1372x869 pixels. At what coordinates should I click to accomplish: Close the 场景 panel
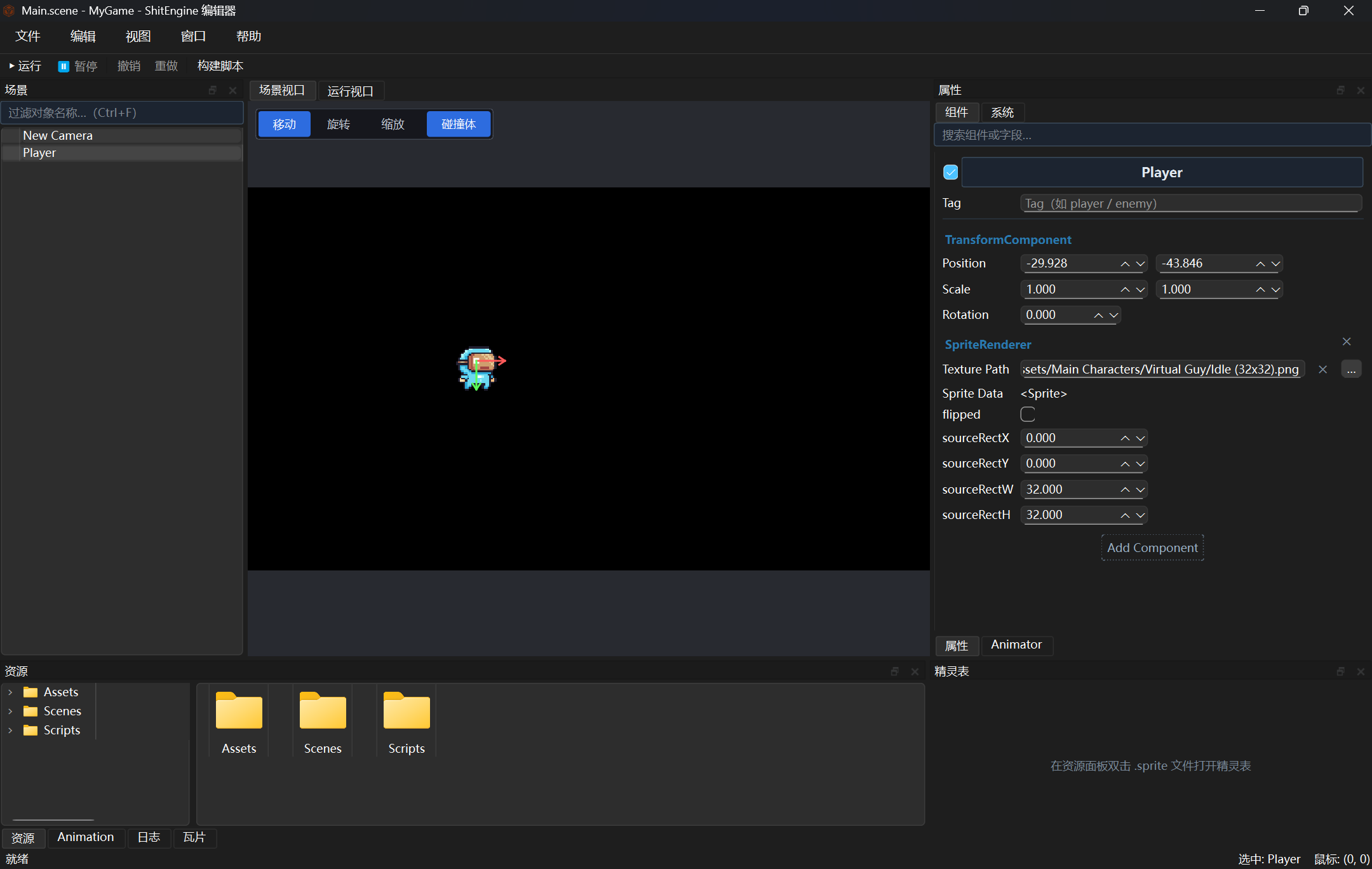pos(232,90)
